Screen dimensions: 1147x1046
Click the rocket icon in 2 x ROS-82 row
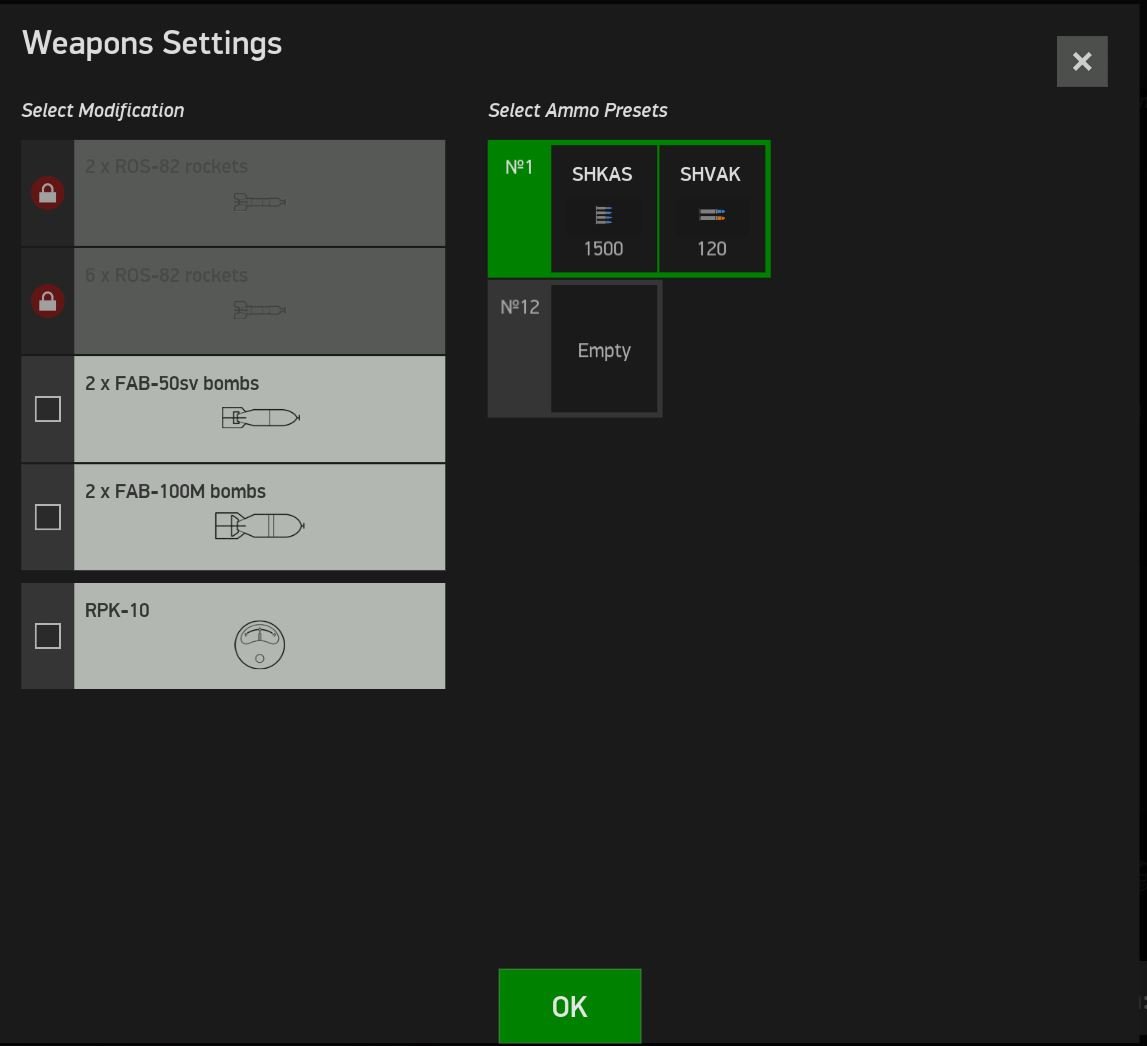click(x=260, y=201)
